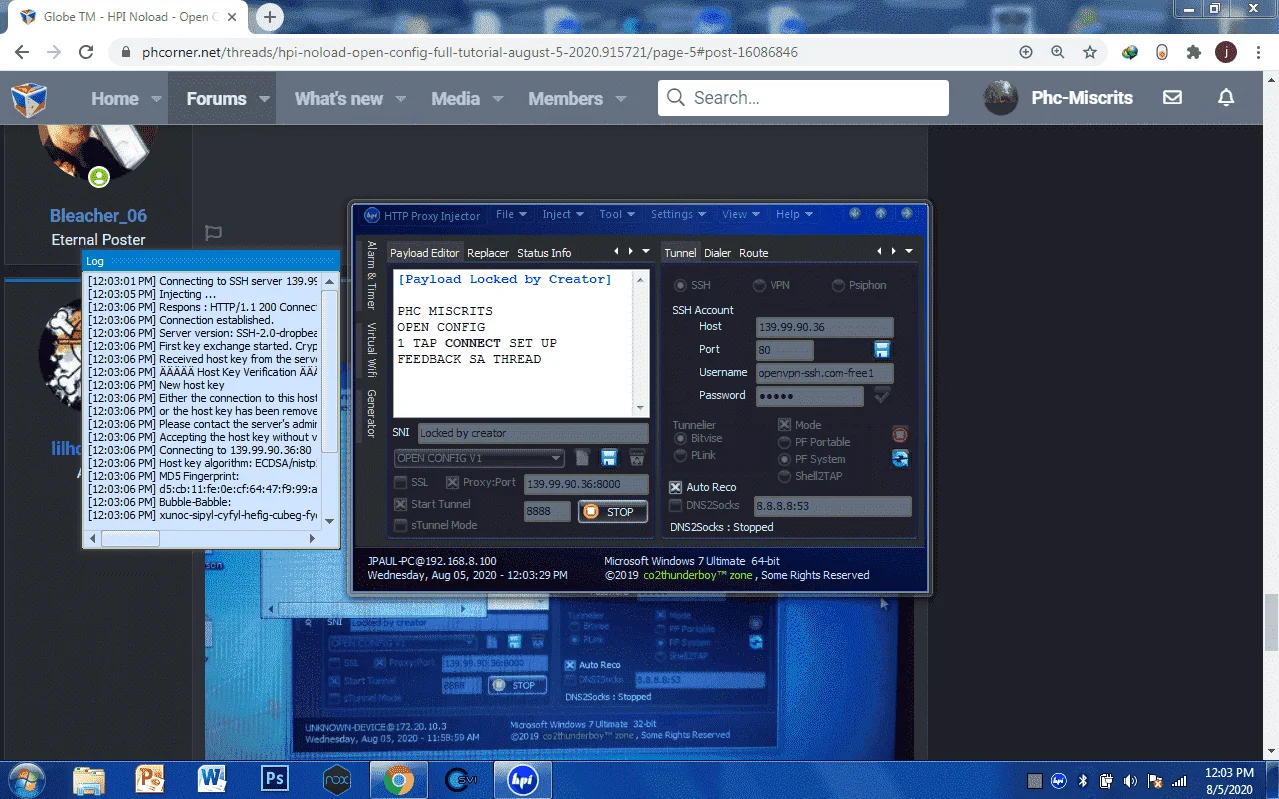This screenshot has width=1279, height=799.
Task: Open PowerPoint from the taskbar
Action: click(x=150, y=779)
